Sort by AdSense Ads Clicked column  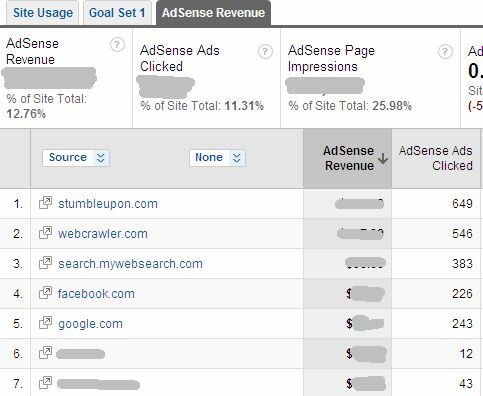tap(436, 158)
